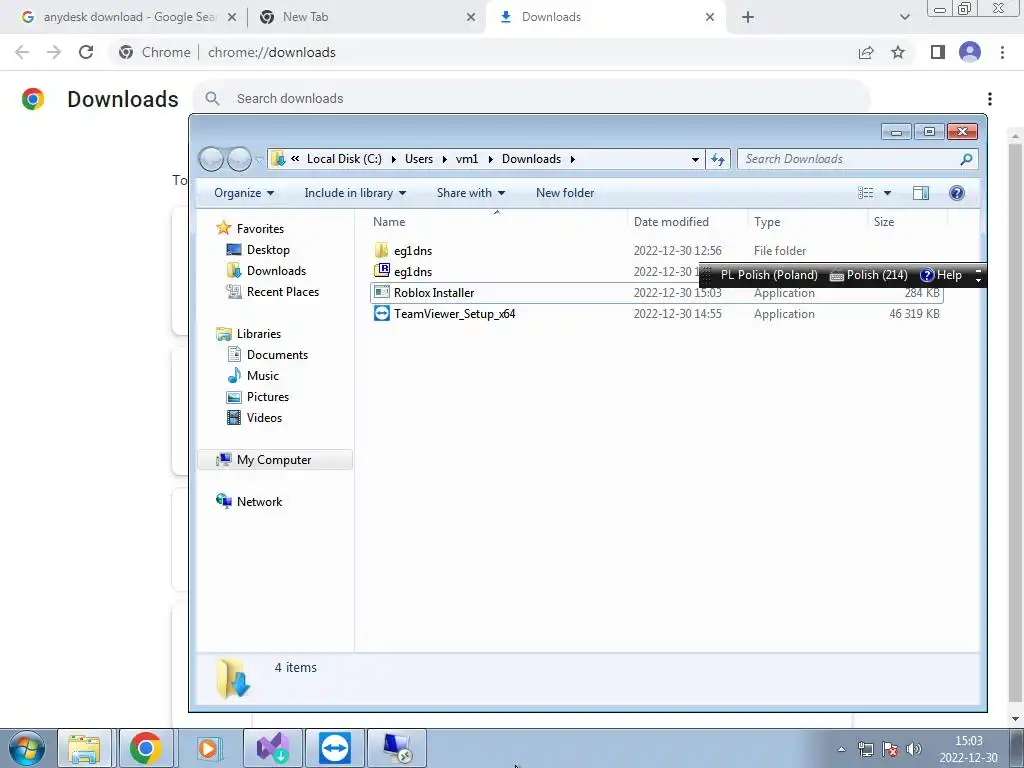Reload the Chrome page
Image resolution: width=1024 pixels, height=768 pixels.
pyautogui.click(x=86, y=52)
